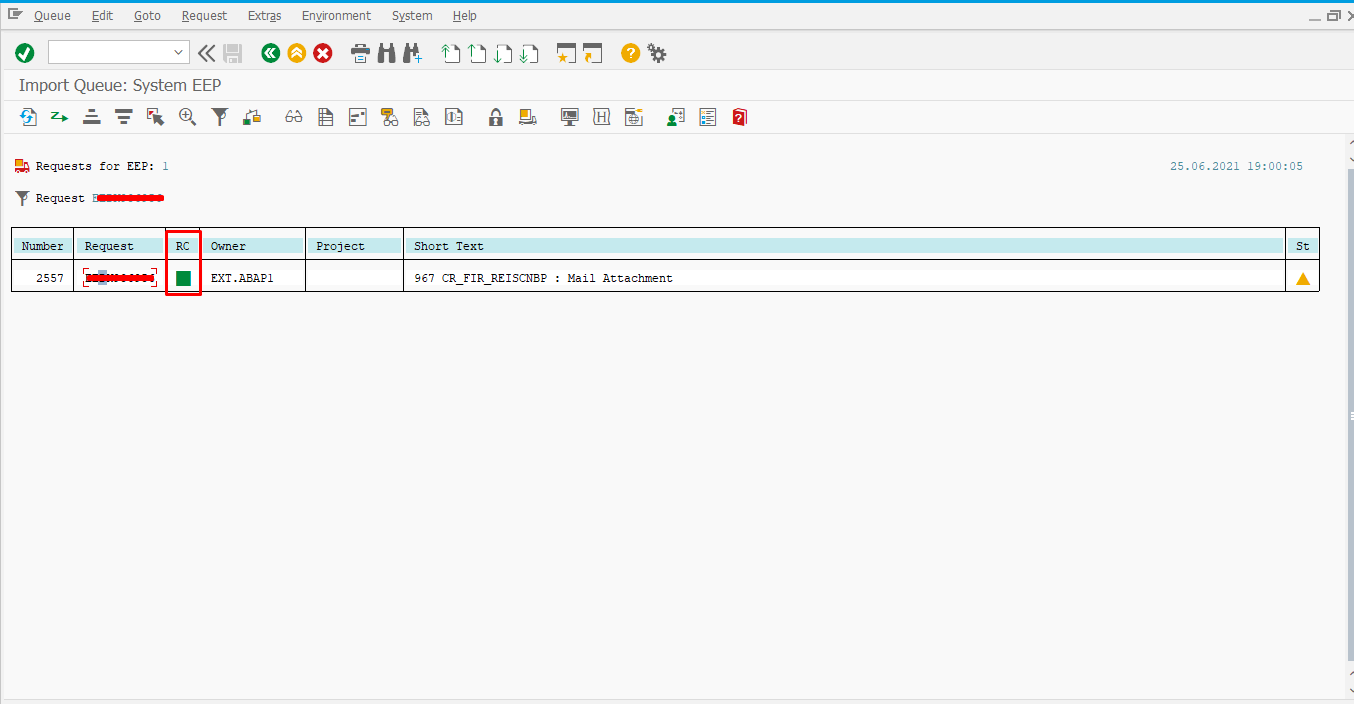Click the St column header

pos(1303,246)
